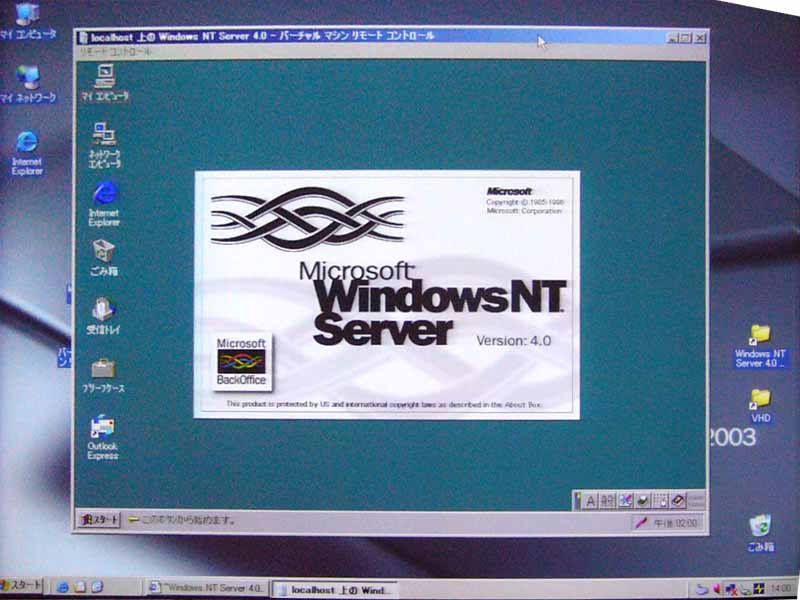Select host マイ コンピュータ desktop icon

coord(28,20)
